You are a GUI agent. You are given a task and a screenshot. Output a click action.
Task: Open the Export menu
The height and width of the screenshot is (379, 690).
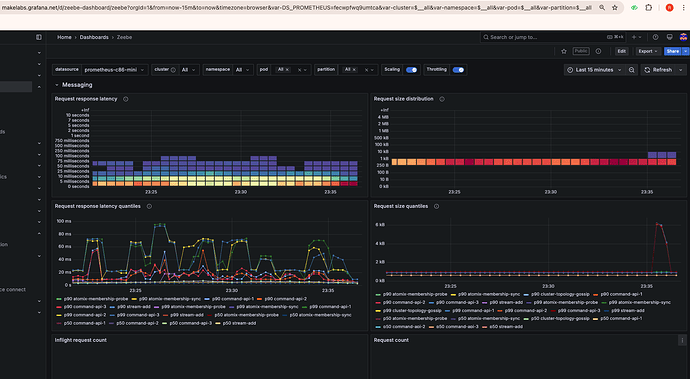click(x=648, y=52)
